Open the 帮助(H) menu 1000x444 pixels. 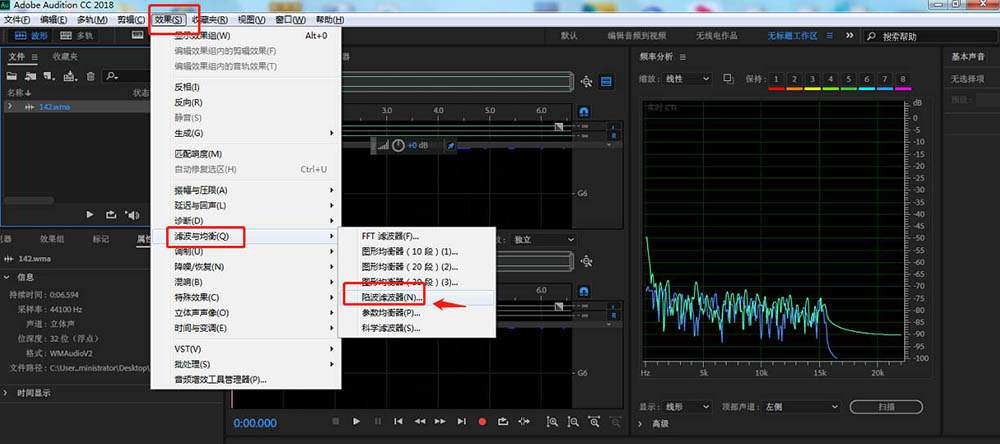330,20
